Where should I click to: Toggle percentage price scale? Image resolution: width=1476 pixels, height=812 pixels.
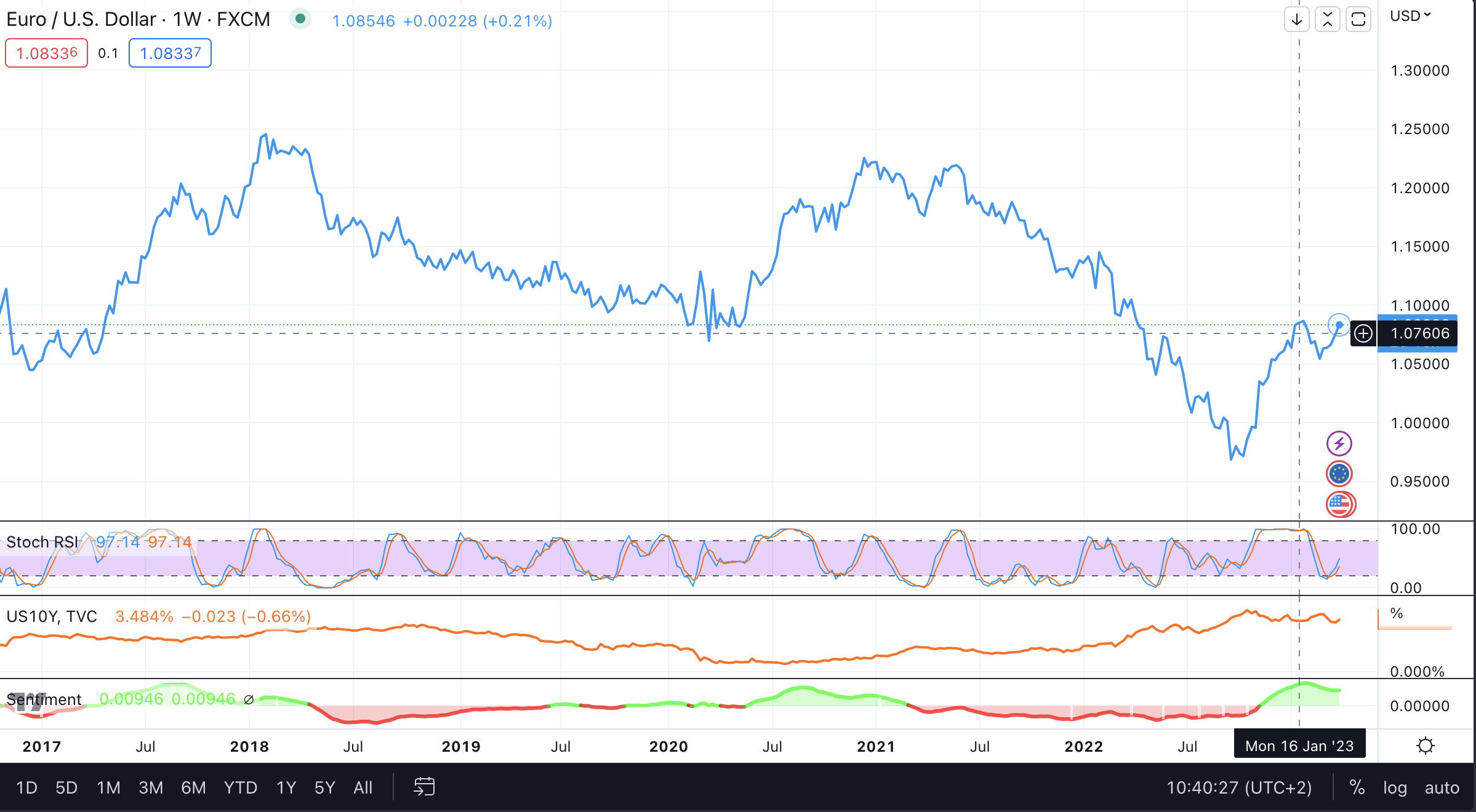coord(1357,787)
